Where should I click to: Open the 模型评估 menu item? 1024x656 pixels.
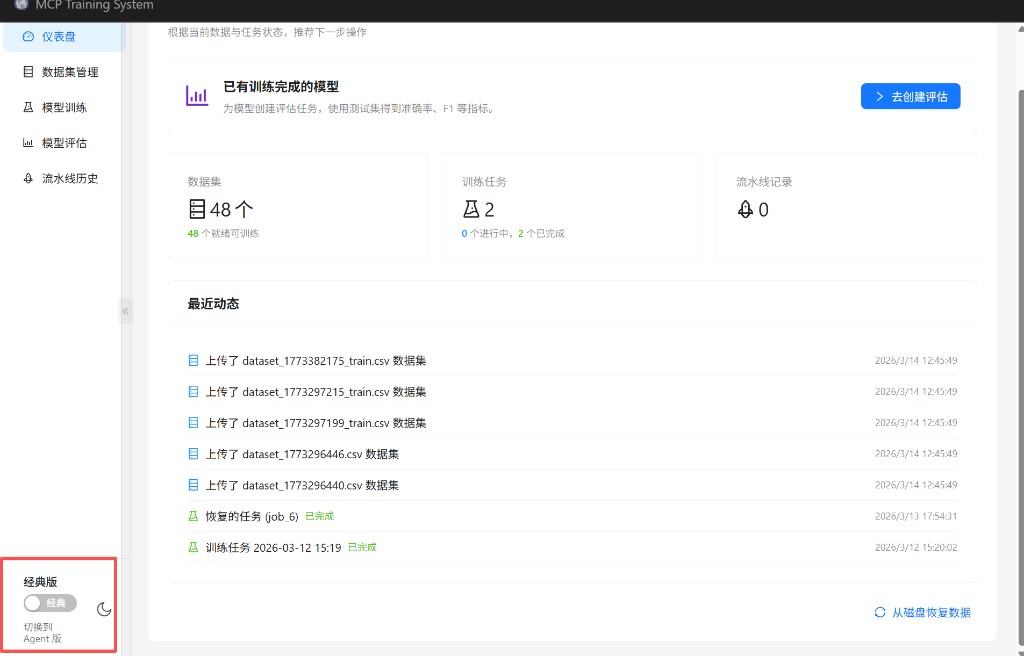pos(64,142)
